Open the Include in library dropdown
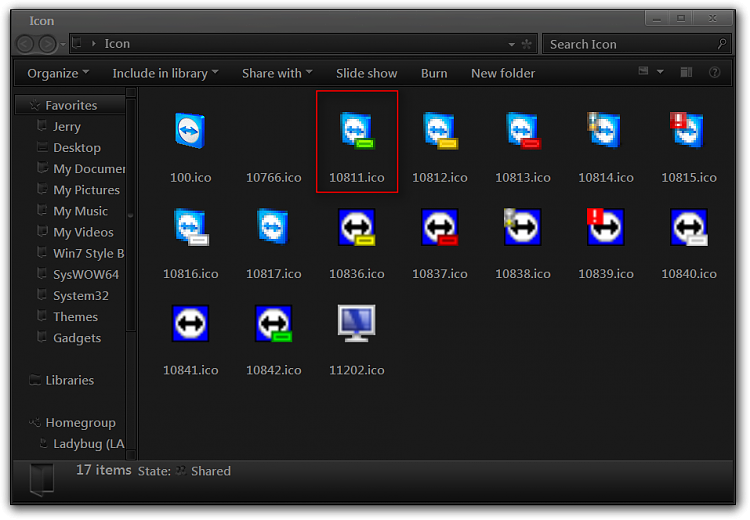This screenshot has height=520, width=750. [x=165, y=73]
